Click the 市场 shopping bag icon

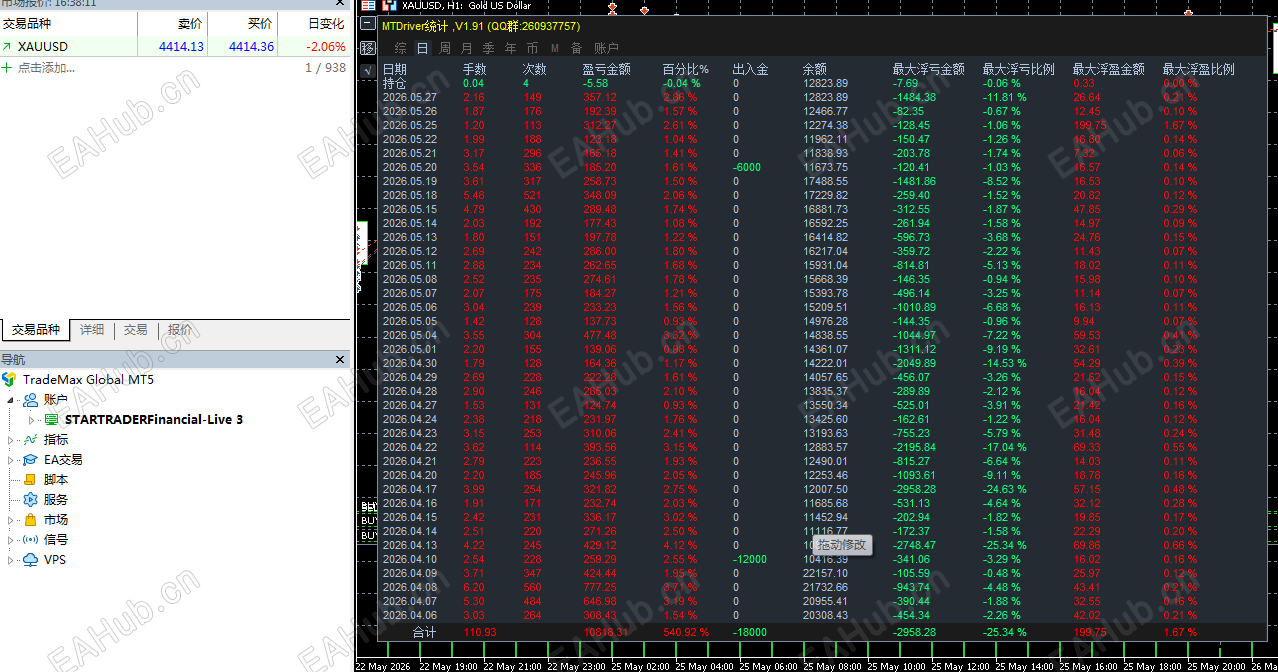click(30, 520)
